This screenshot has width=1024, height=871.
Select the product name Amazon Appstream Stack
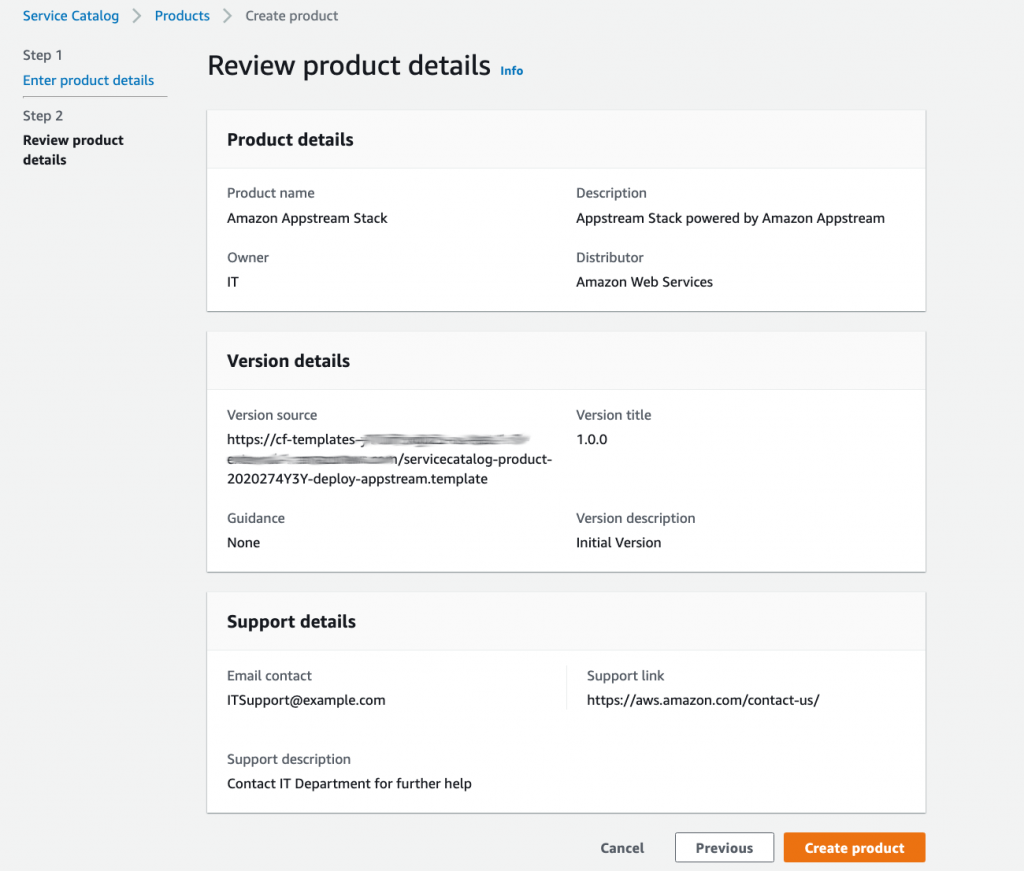click(307, 218)
